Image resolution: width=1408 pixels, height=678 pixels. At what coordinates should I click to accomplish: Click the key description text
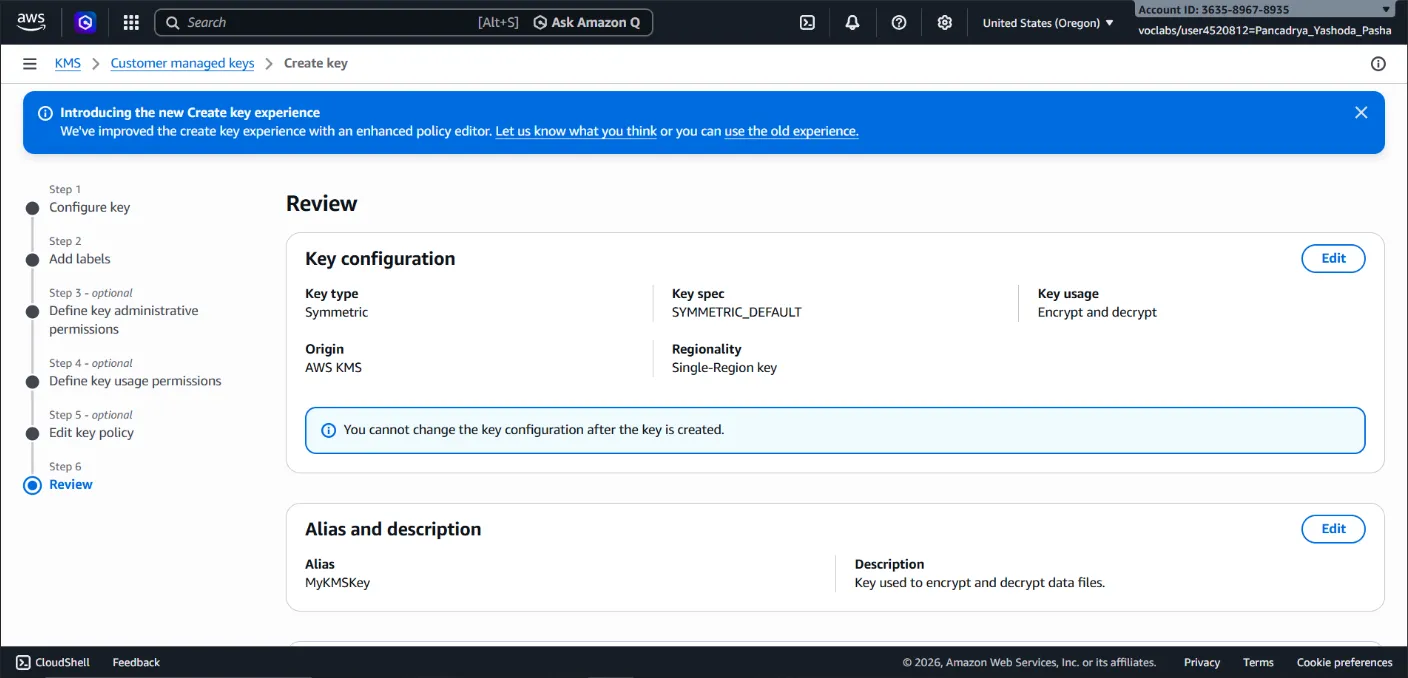tap(980, 582)
